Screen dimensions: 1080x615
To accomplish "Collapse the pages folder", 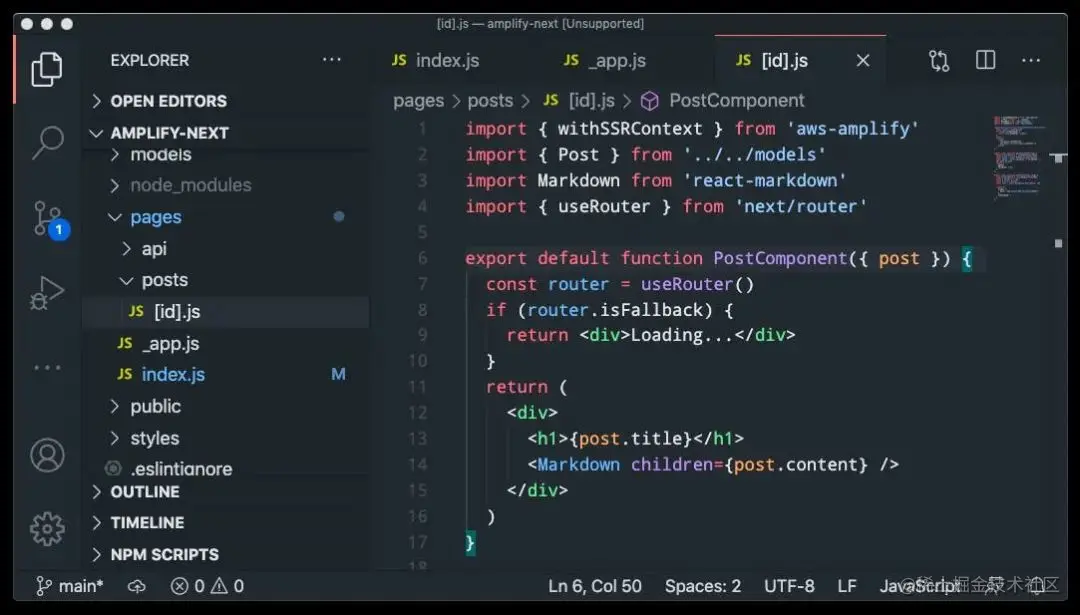I will point(226,217).
